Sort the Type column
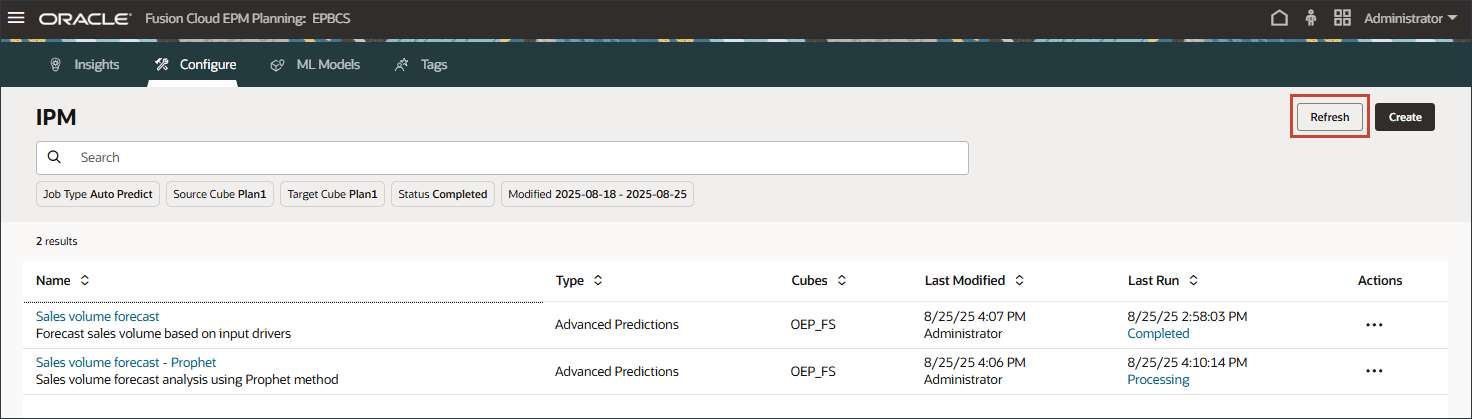The image size is (1472, 419). pos(598,281)
